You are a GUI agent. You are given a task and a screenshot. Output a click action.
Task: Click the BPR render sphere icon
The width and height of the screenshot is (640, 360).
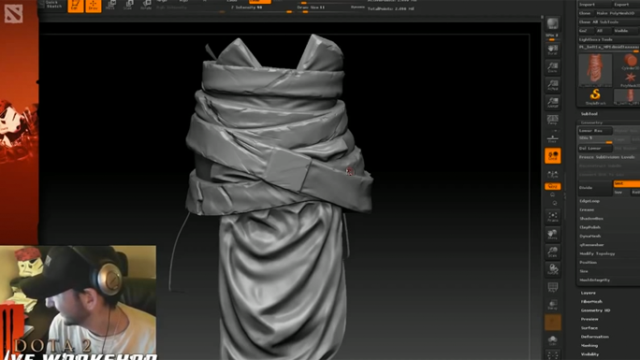tap(553, 24)
